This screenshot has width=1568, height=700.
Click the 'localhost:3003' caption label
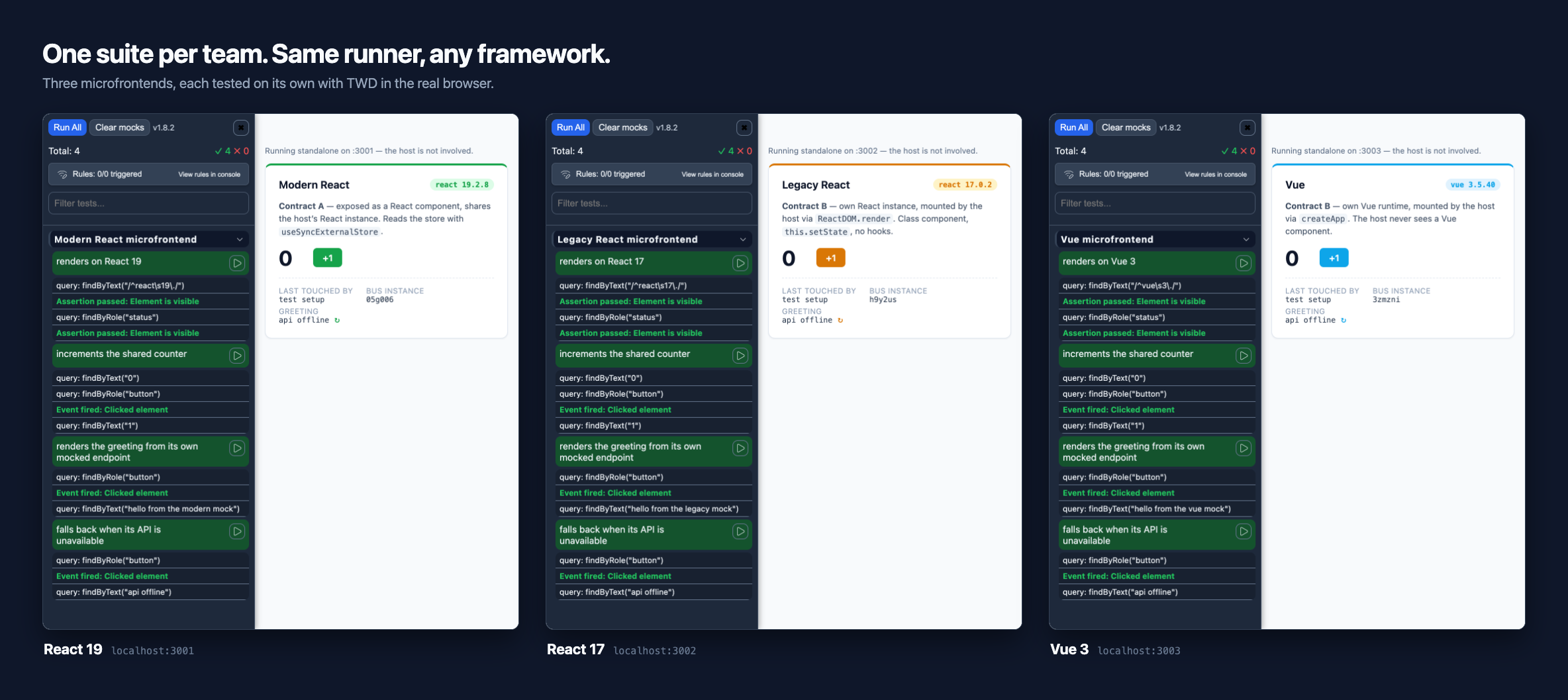[x=1139, y=651]
